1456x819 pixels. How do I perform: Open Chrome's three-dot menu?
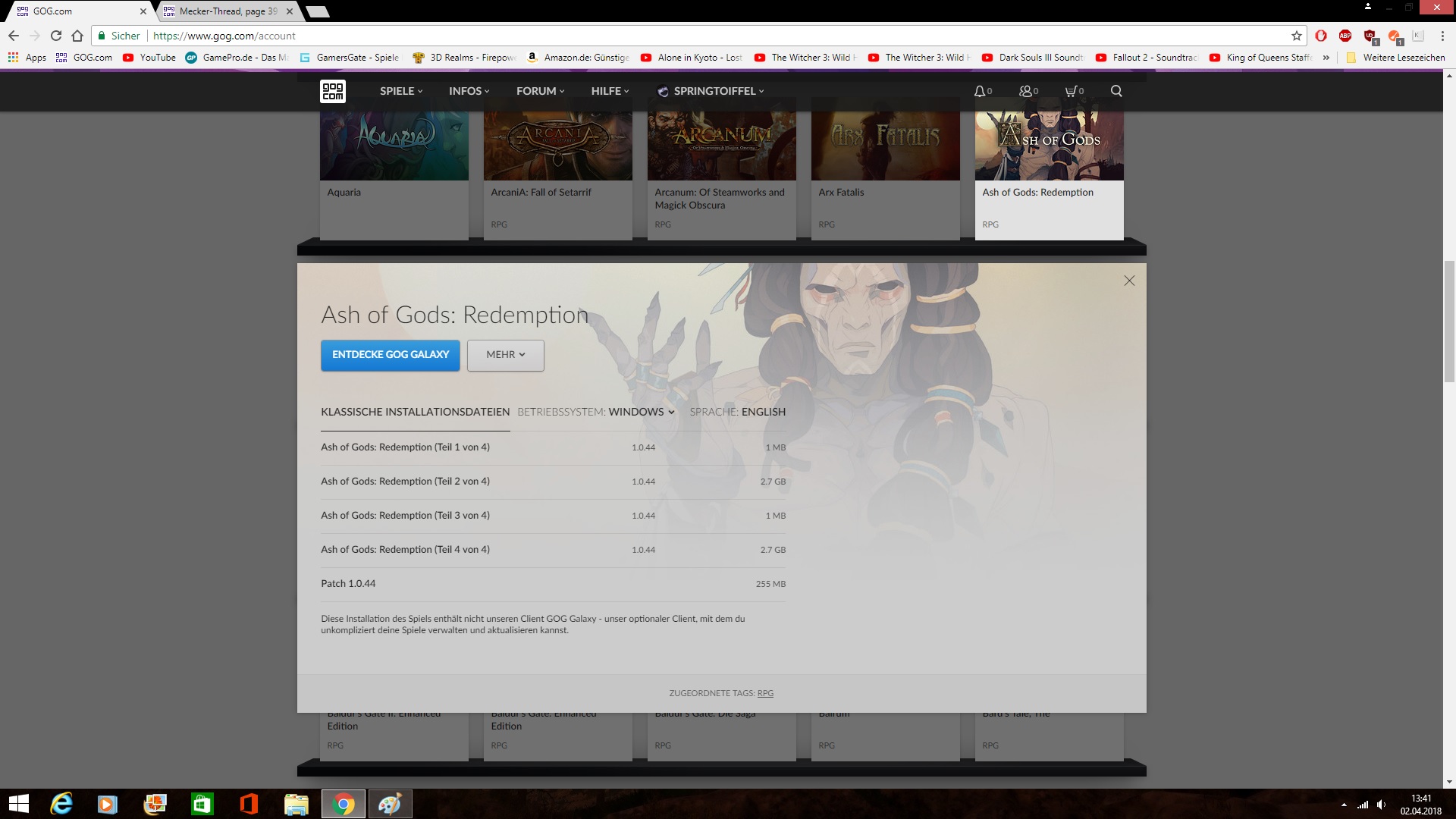1442,36
